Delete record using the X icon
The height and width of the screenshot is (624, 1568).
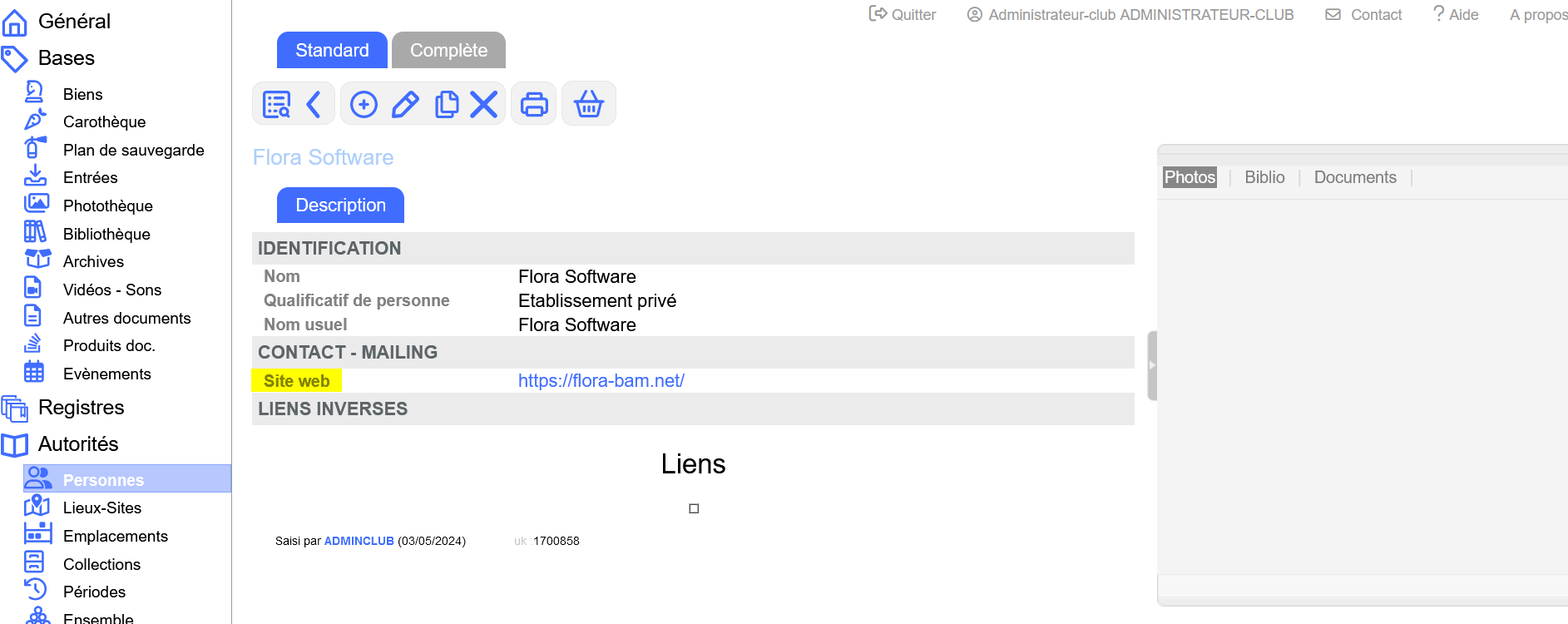483,104
